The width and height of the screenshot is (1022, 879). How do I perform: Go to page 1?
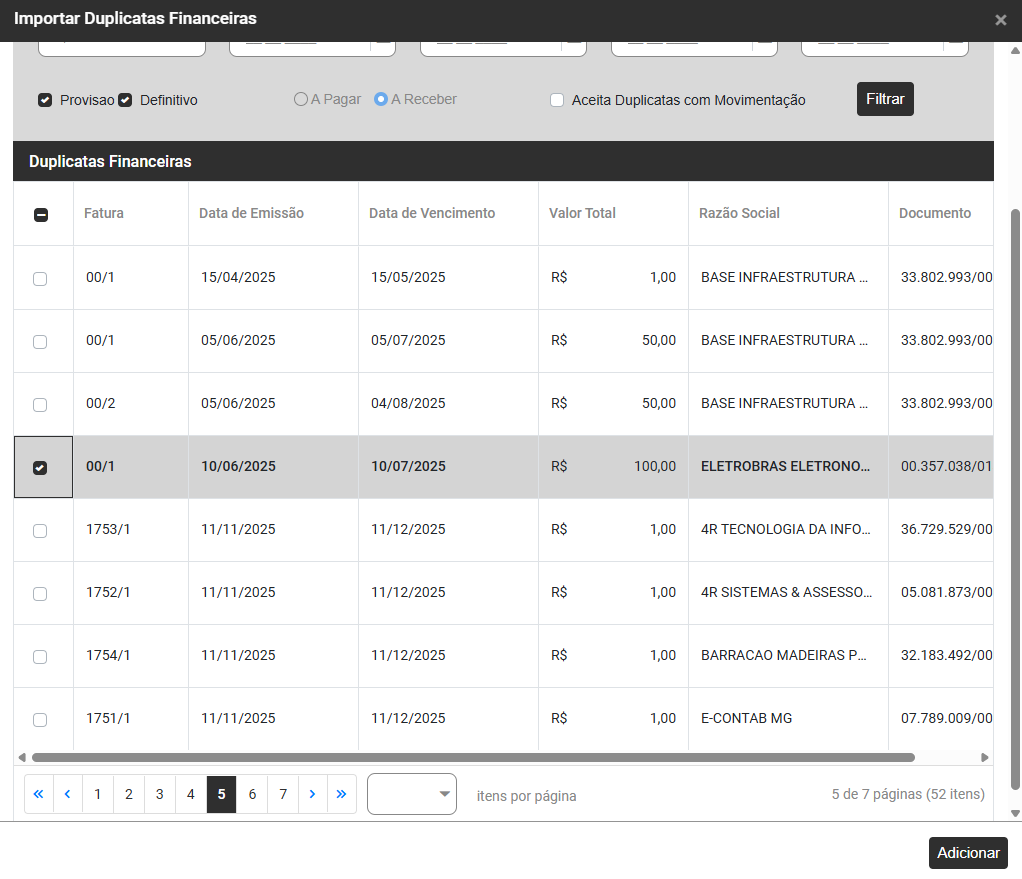(97, 794)
